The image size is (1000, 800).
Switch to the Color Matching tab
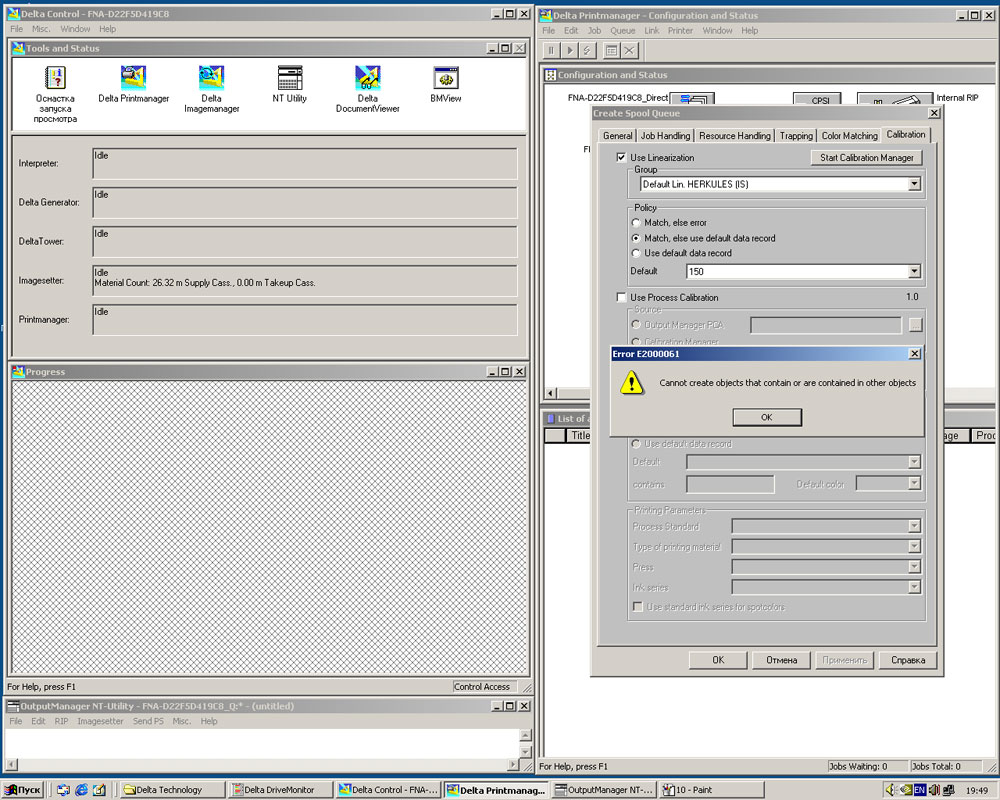[849, 136]
